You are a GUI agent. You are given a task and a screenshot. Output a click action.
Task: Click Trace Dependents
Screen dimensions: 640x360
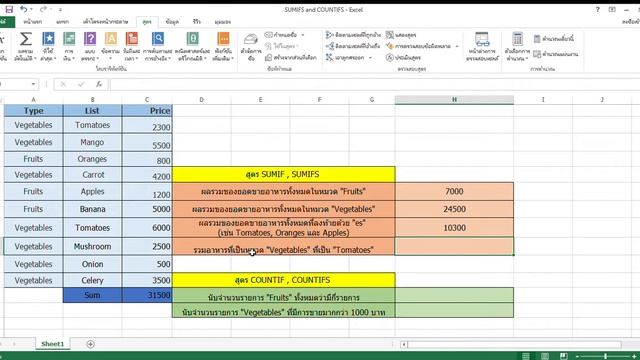(x=353, y=46)
